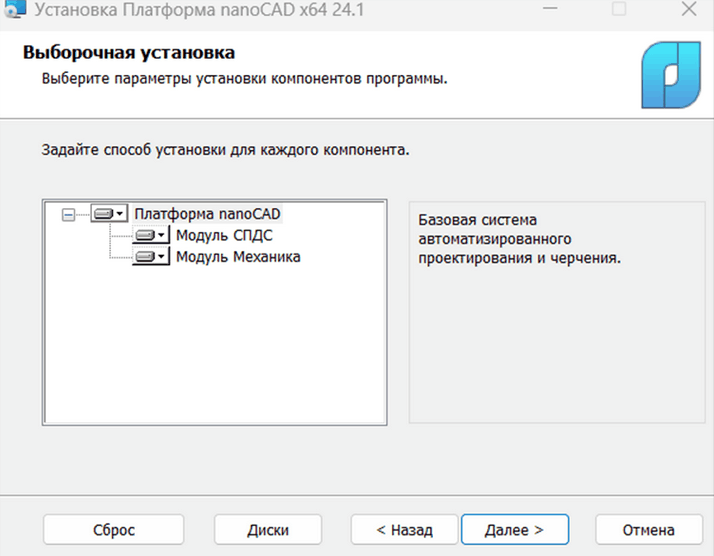Open install-mode dropdown for Модуль СПДС

pos(151,235)
